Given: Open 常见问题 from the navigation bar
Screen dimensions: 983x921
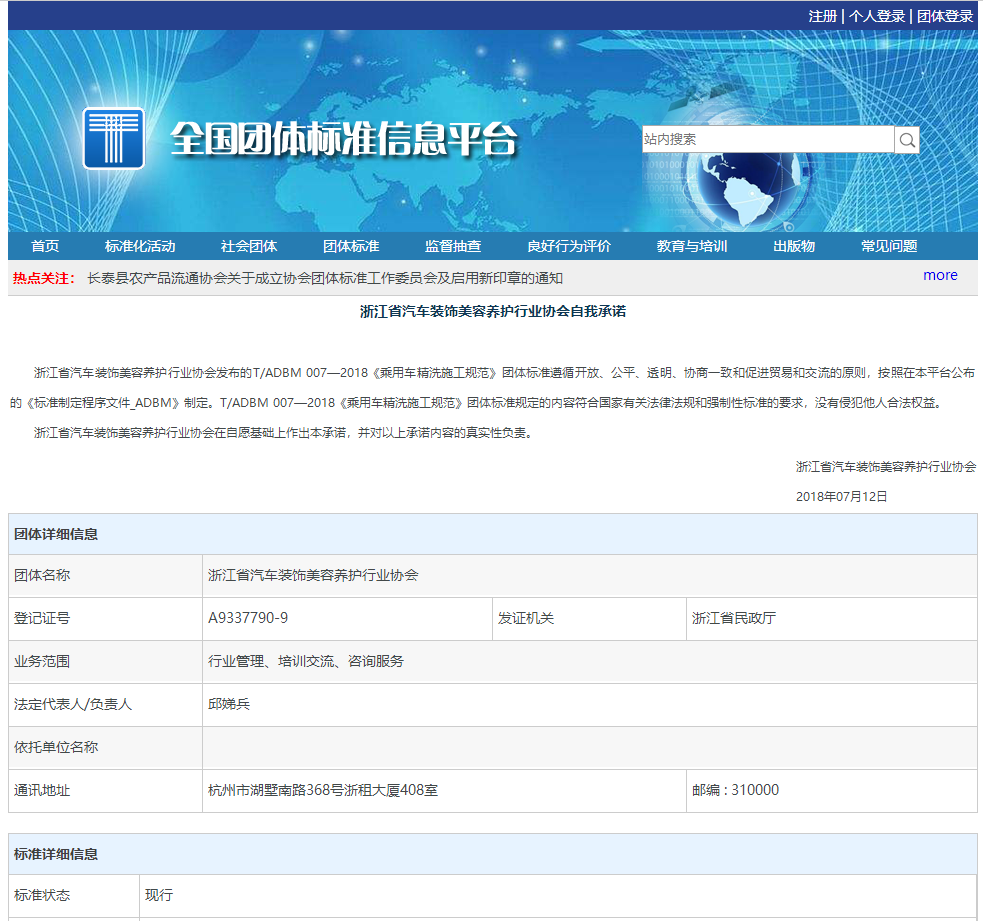Looking at the screenshot, I should [888, 245].
